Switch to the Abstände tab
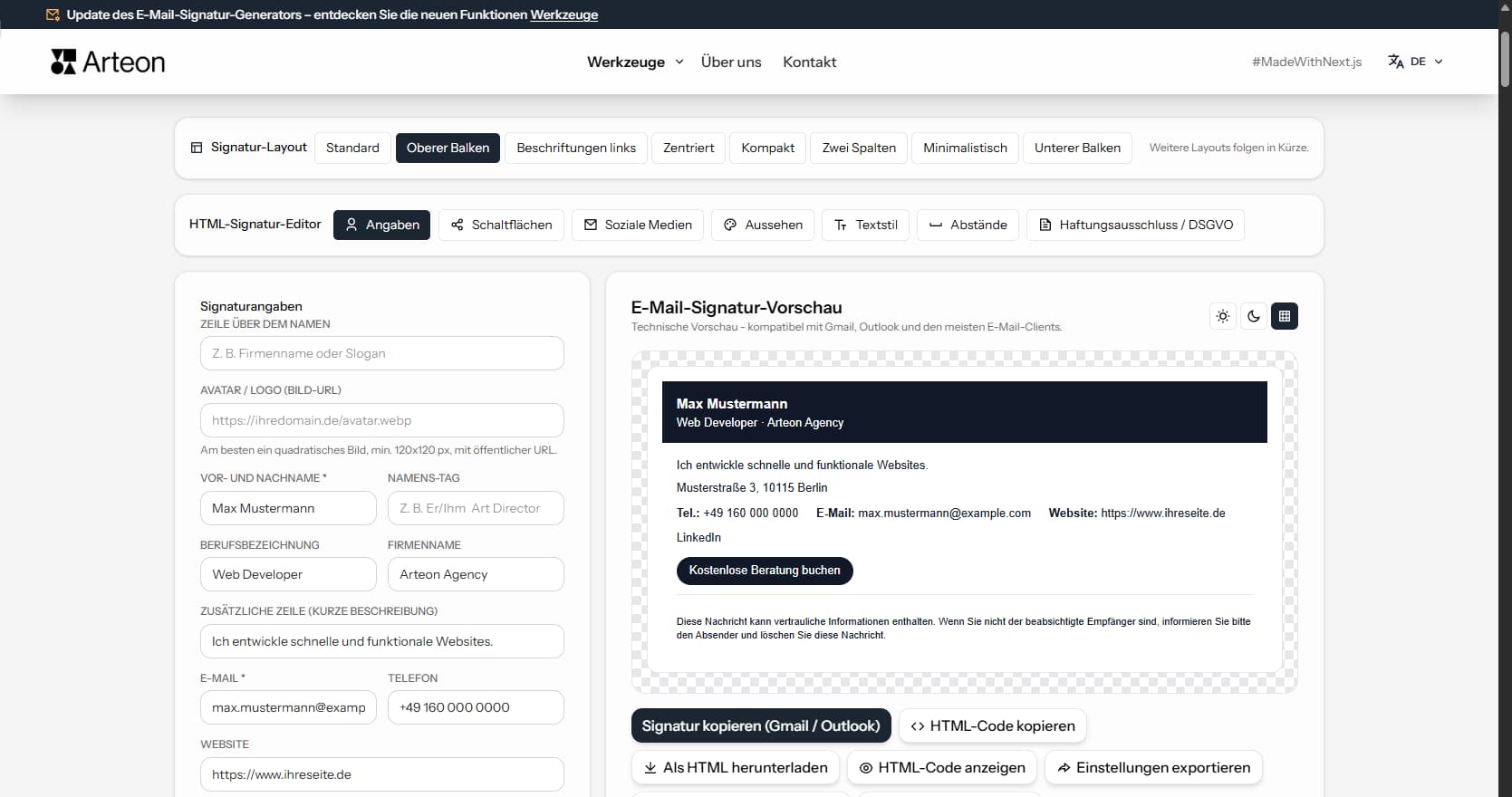Image resolution: width=1512 pixels, height=797 pixels. coord(968,225)
